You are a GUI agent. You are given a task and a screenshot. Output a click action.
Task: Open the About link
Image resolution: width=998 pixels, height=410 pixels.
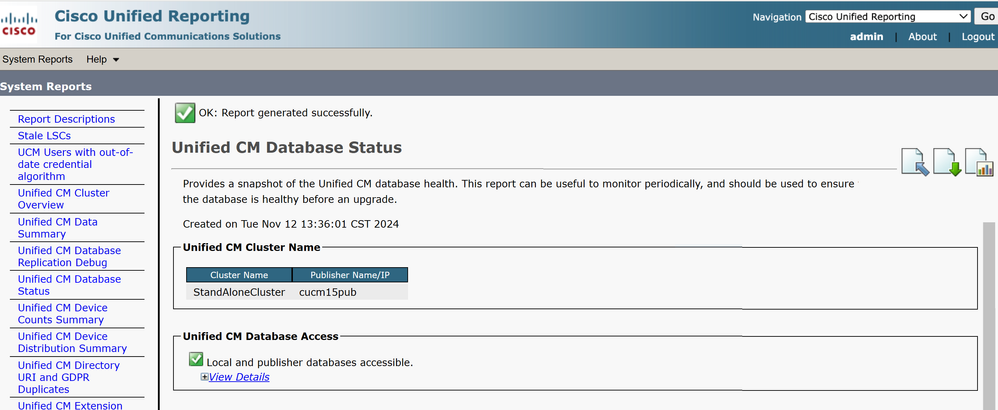point(922,36)
